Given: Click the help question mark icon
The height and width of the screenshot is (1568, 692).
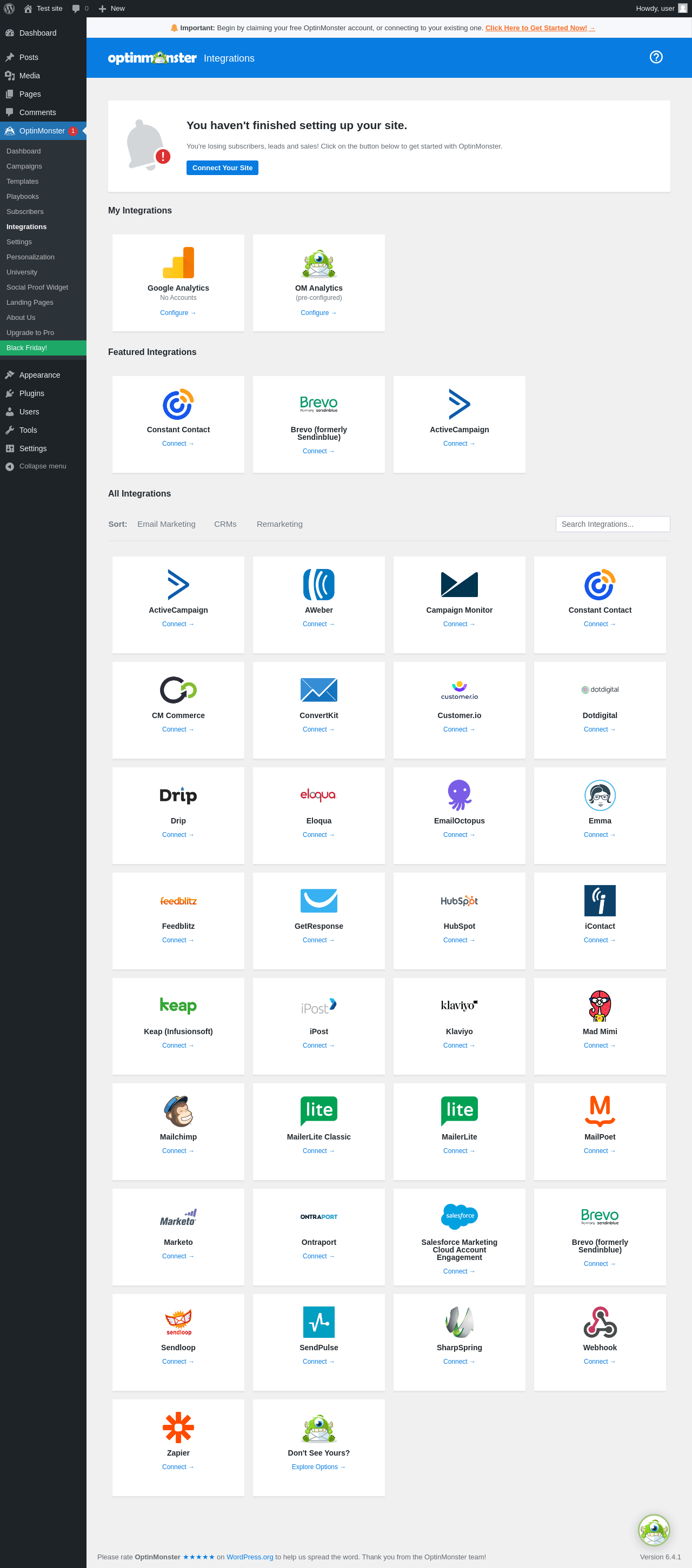Looking at the screenshot, I should tap(655, 57).
